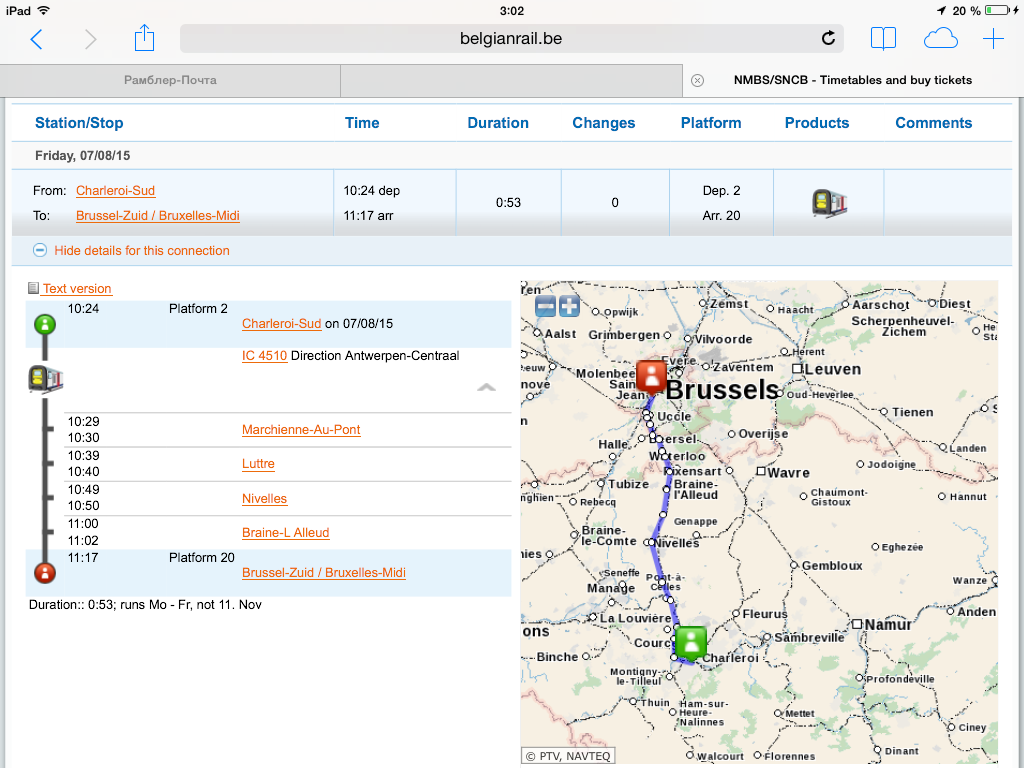This screenshot has width=1024, height=768.
Task: Open the share sheet icon
Action: point(144,38)
